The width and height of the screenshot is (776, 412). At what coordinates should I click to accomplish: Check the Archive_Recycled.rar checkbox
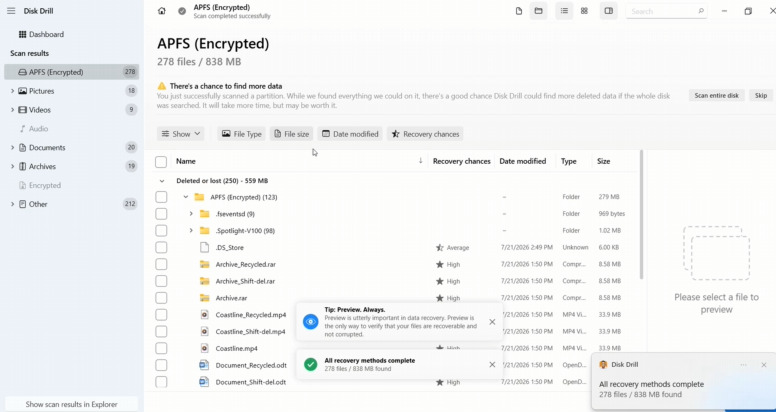(x=161, y=264)
